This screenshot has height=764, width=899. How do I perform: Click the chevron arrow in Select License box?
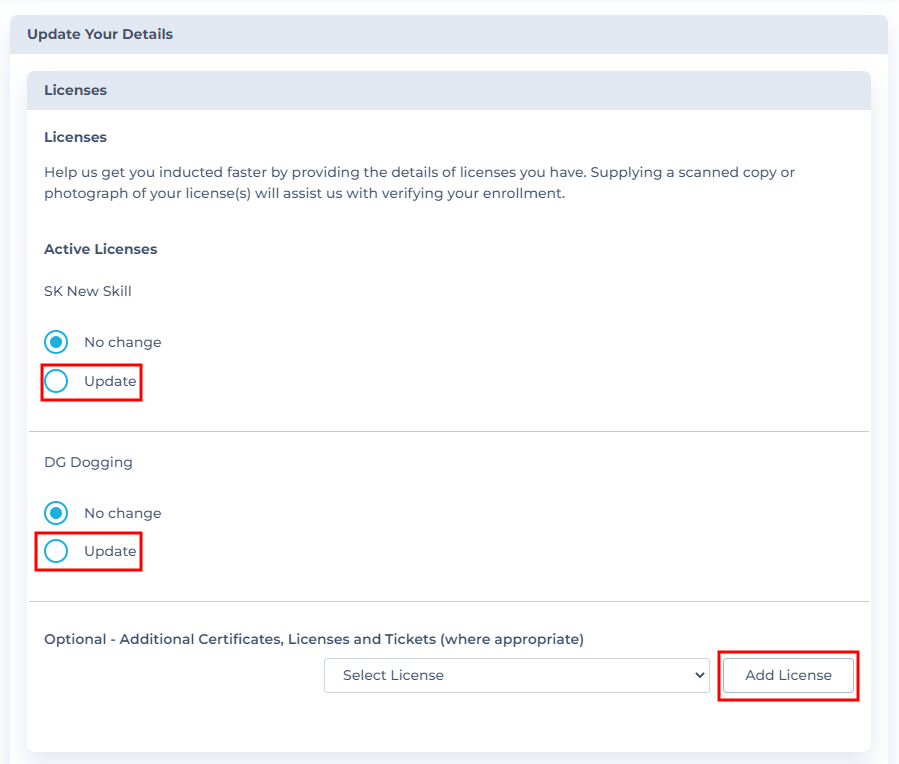[699, 675]
